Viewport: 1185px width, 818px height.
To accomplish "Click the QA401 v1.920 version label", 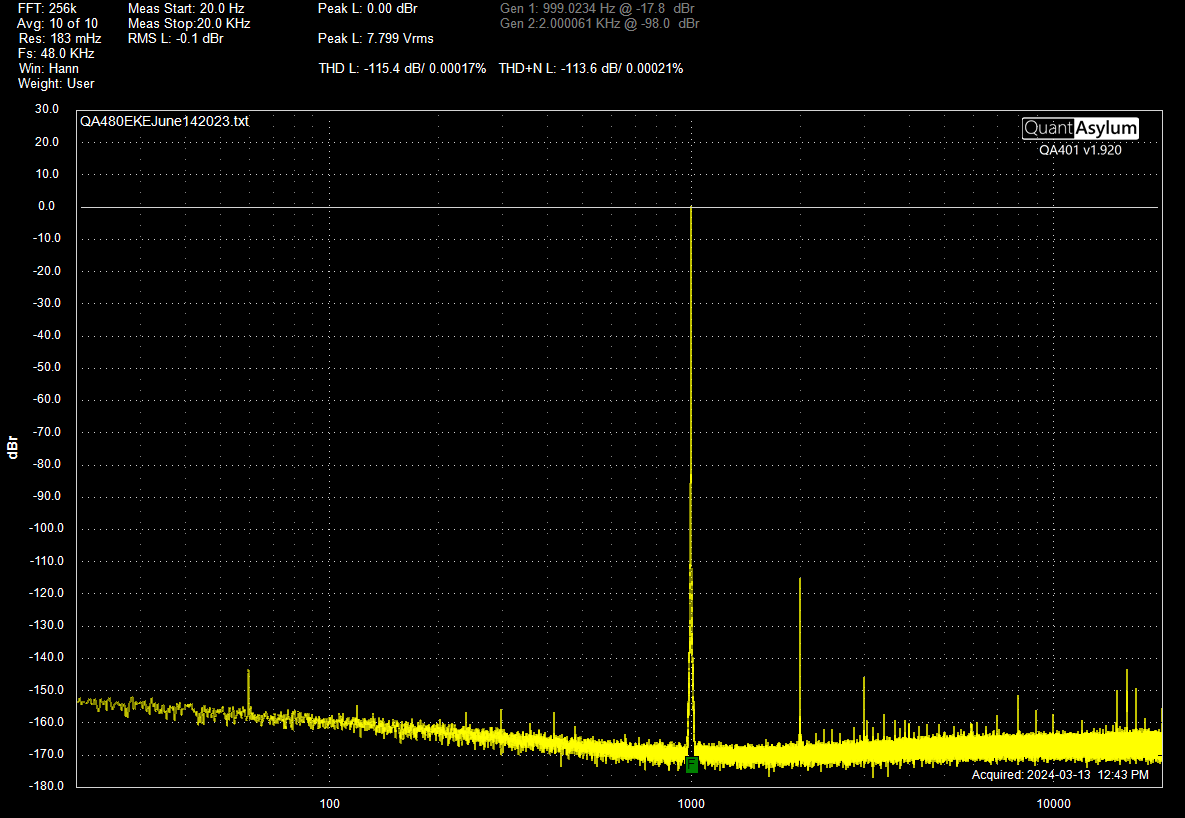I will (1080, 150).
